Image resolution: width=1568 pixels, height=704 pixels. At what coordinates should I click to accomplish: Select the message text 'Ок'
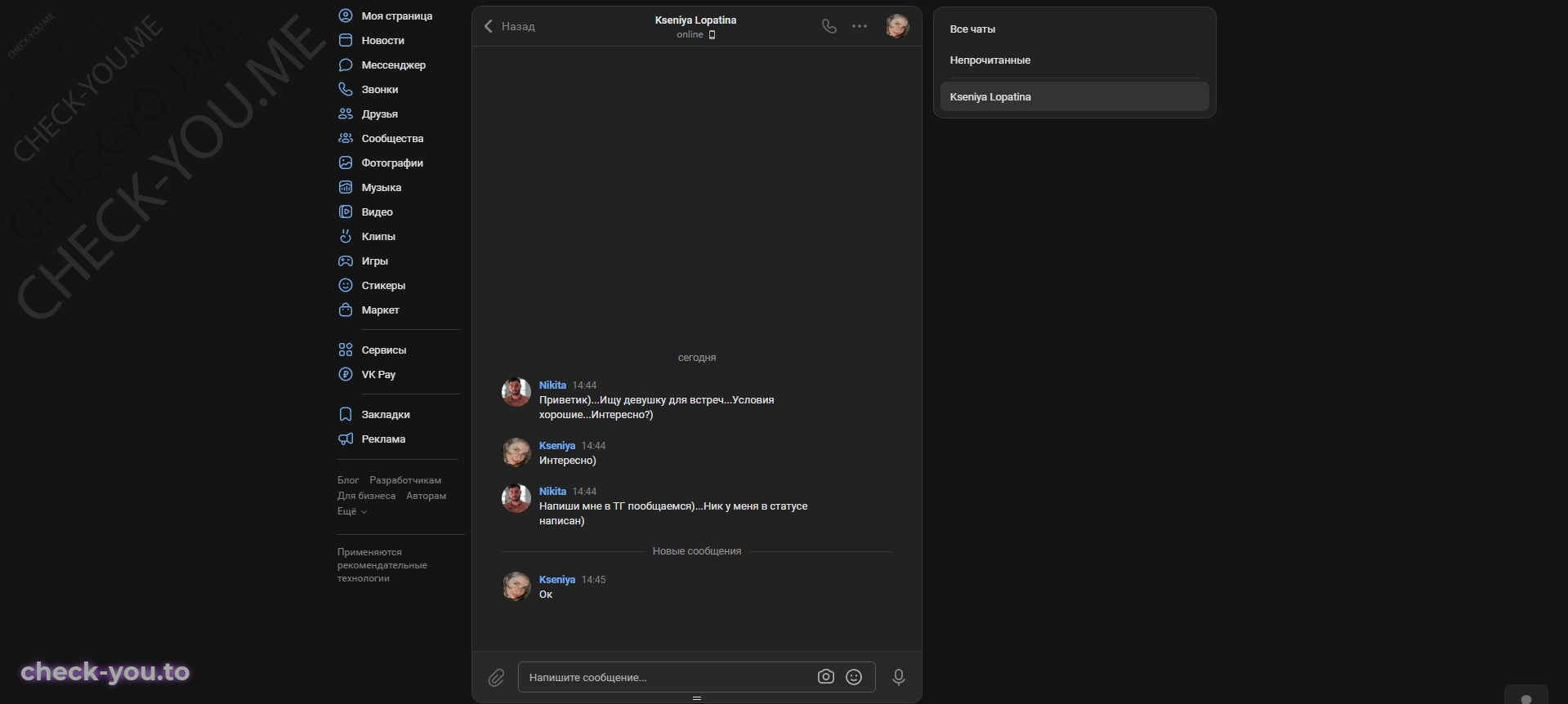(546, 595)
